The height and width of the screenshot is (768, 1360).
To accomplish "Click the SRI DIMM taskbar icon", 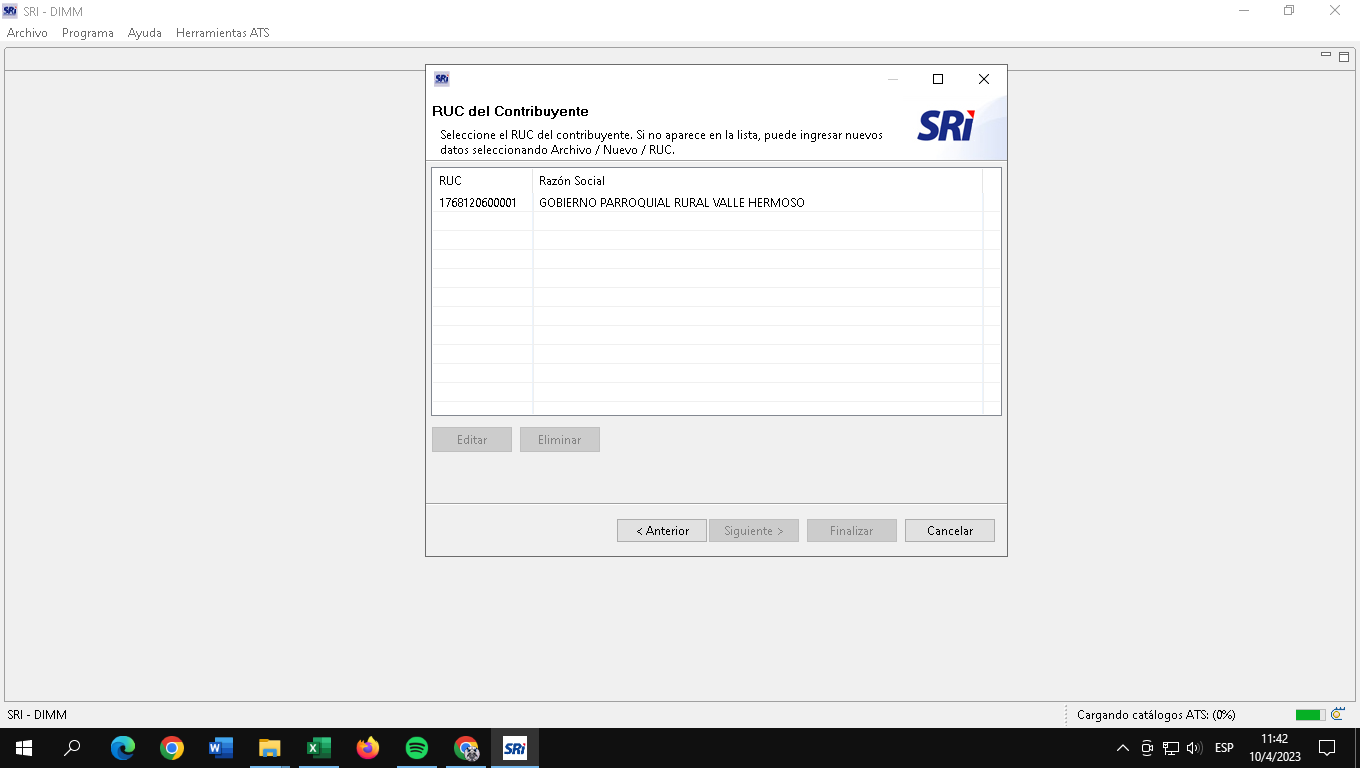I will click(x=515, y=748).
